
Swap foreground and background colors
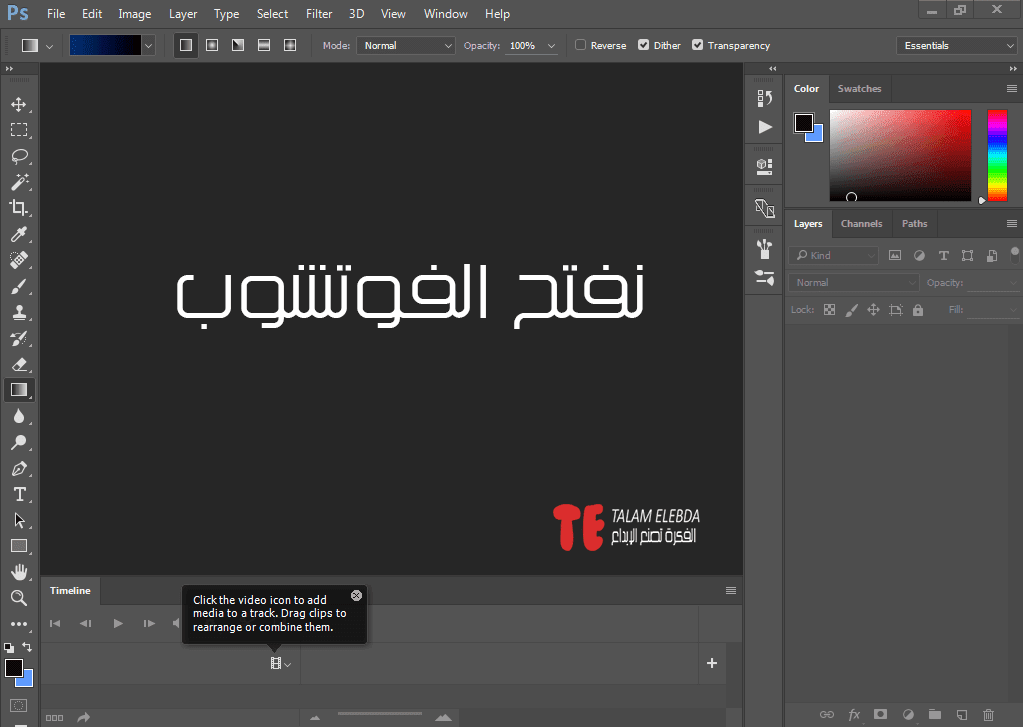(x=27, y=647)
